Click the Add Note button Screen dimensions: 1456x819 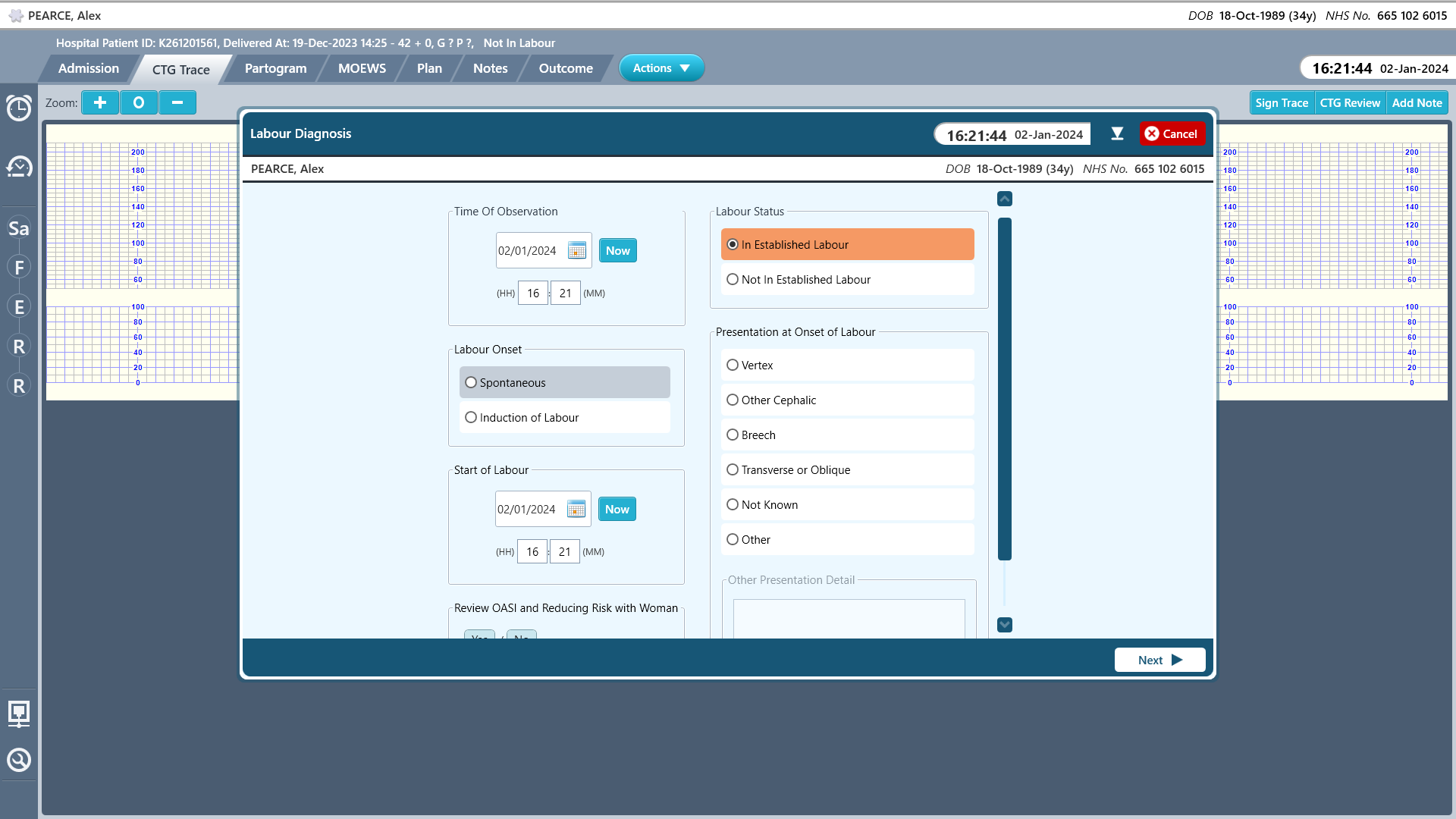[1417, 103]
